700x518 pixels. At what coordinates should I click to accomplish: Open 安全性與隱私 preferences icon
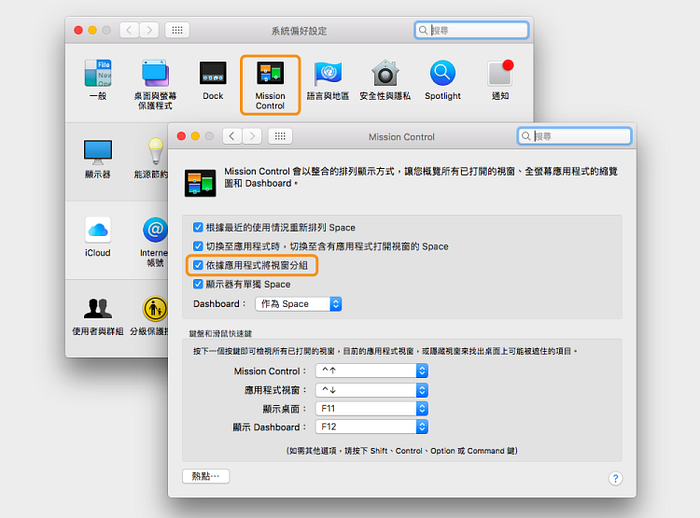[385, 74]
